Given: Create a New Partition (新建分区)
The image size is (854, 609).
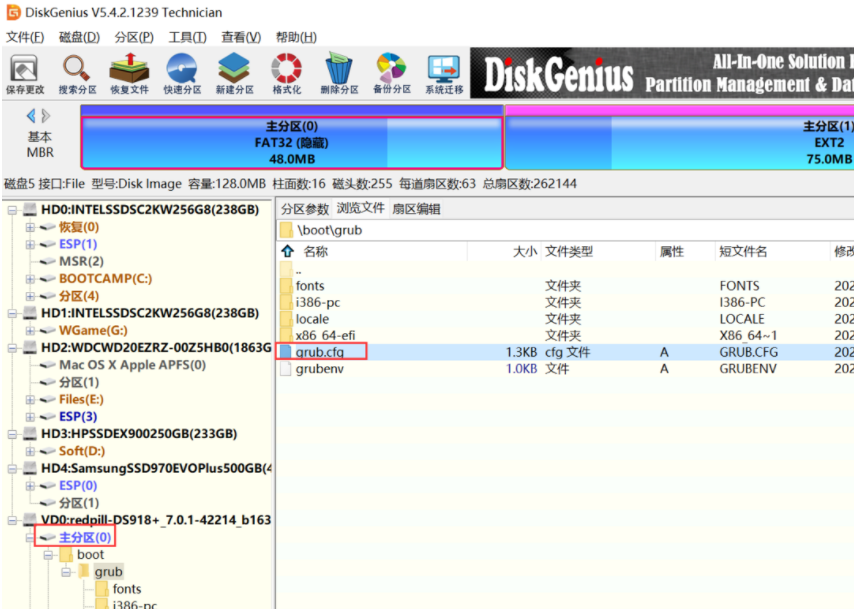Looking at the screenshot, I should point(234,74).
